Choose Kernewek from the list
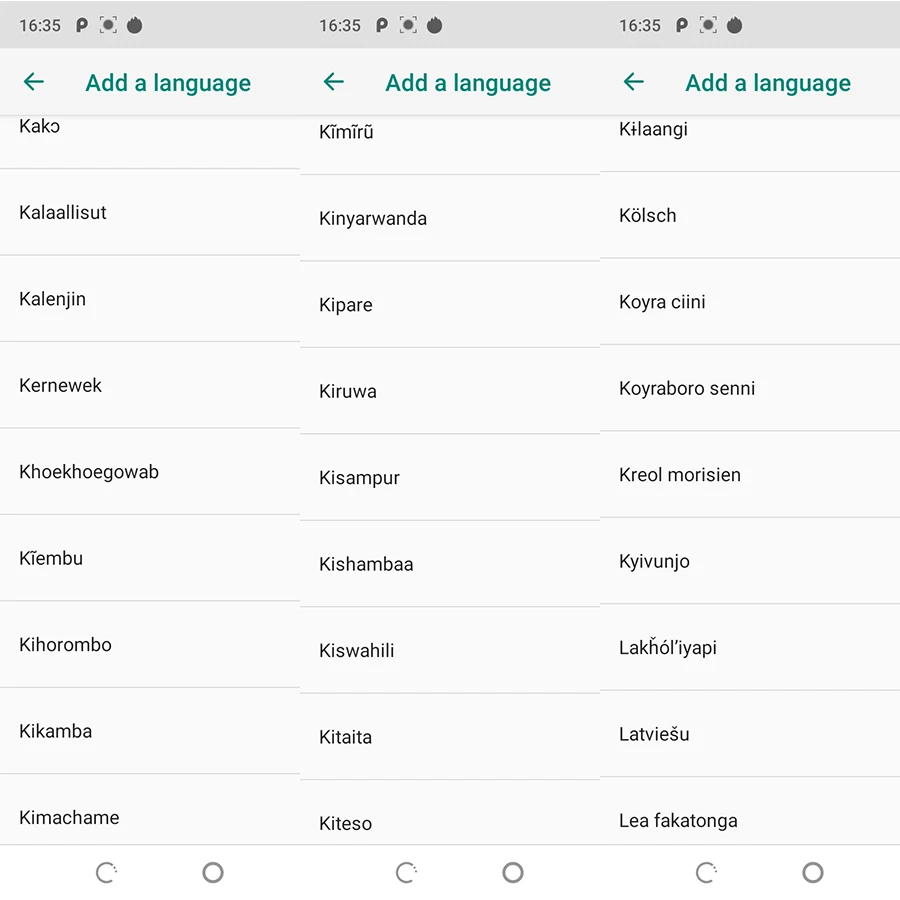The height and width of the screenshot is (900, 900). tap(150, 385)
